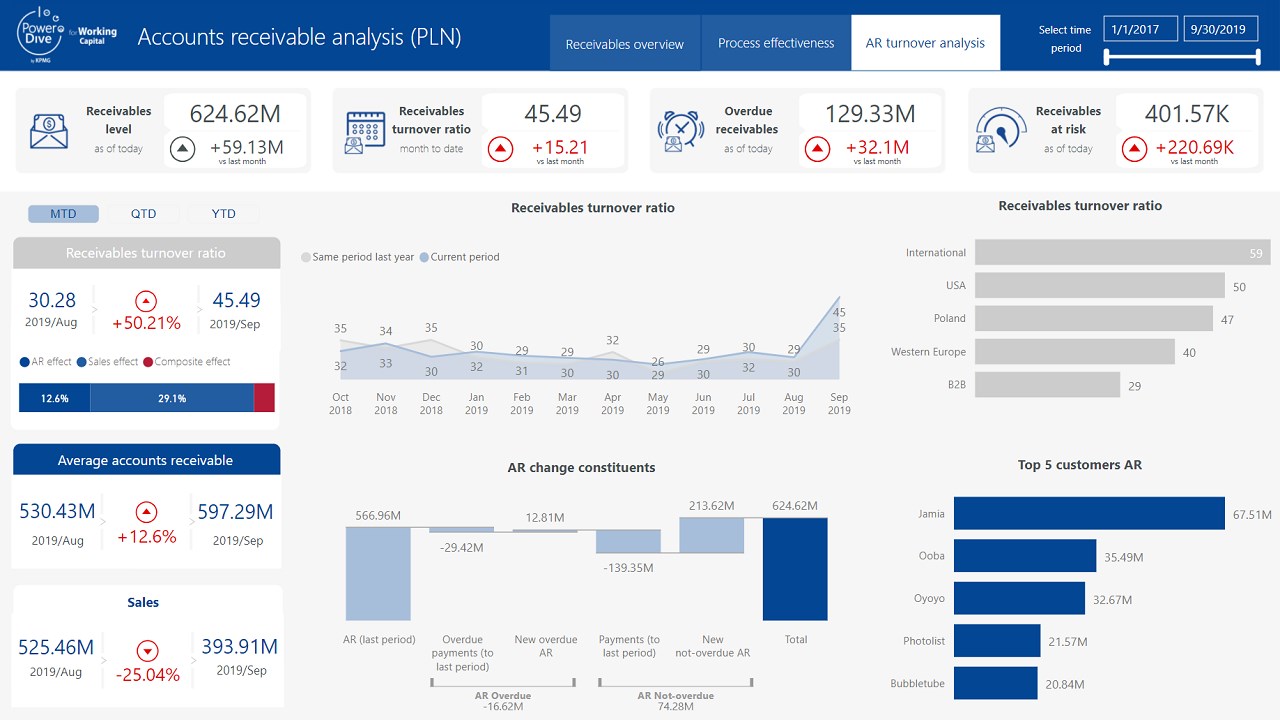Image resolution: width=1280 pixels, height=720 pixels.
Task: Select the QTD period toggle
Action: 144,214
